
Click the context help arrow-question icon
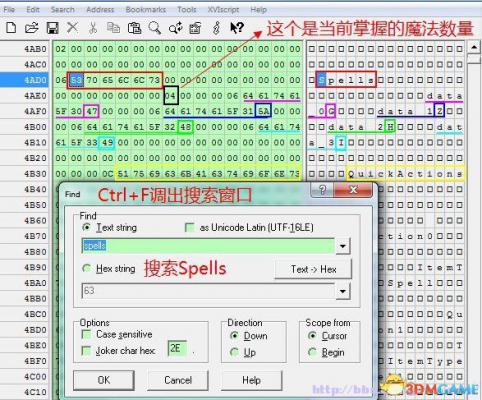(237, 27)
